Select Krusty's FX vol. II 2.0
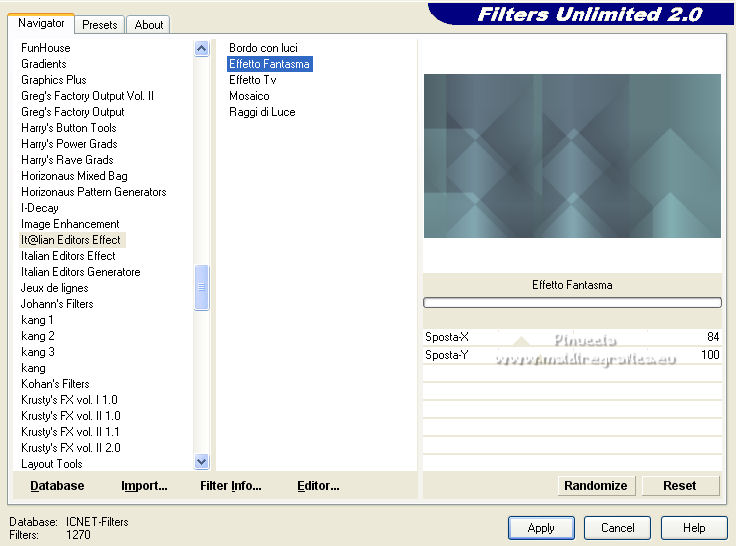This screenshot has width=736, height=546. 70,447
